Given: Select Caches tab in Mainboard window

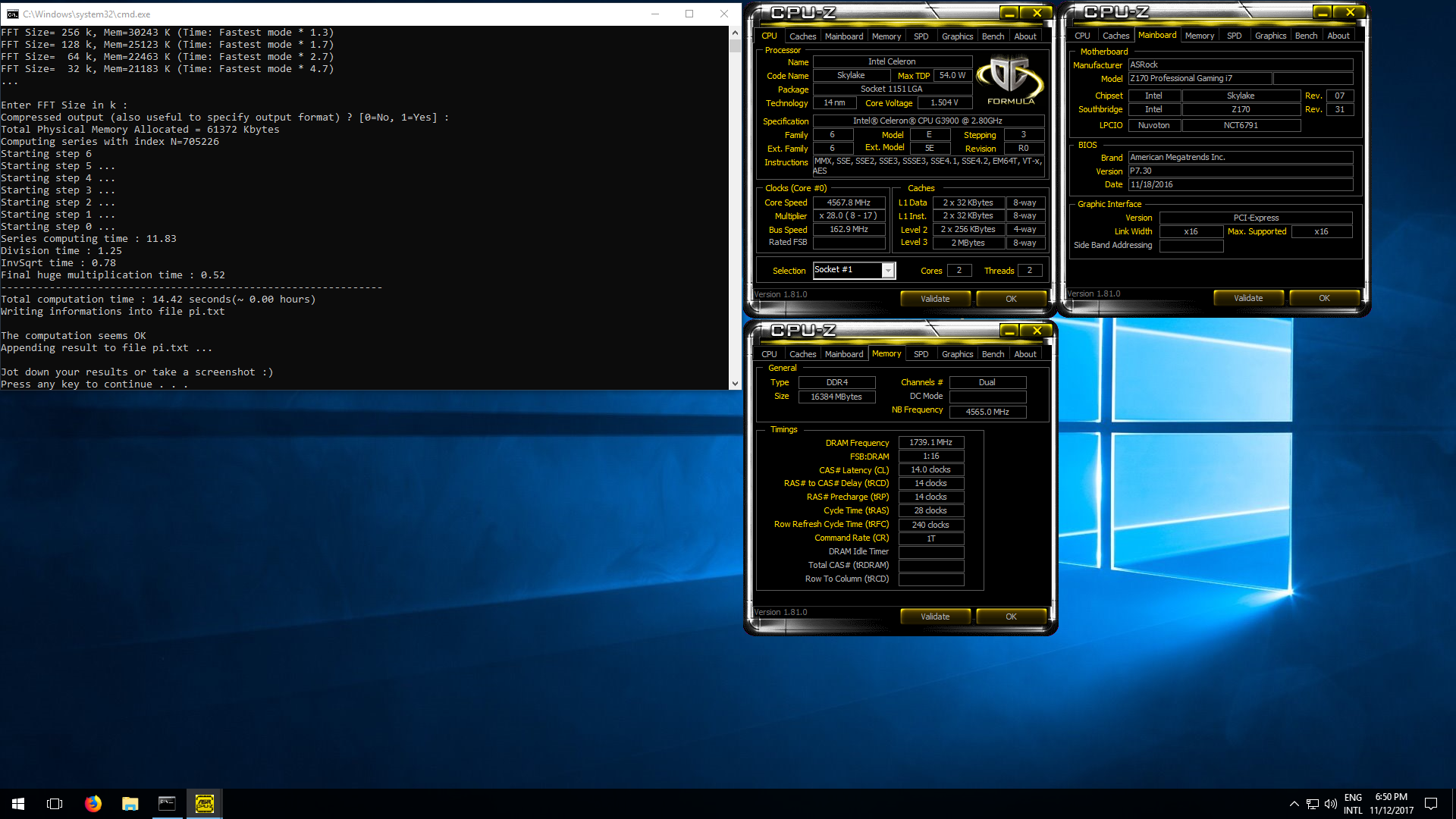Looking at the screenshot, I should 1116,36.
